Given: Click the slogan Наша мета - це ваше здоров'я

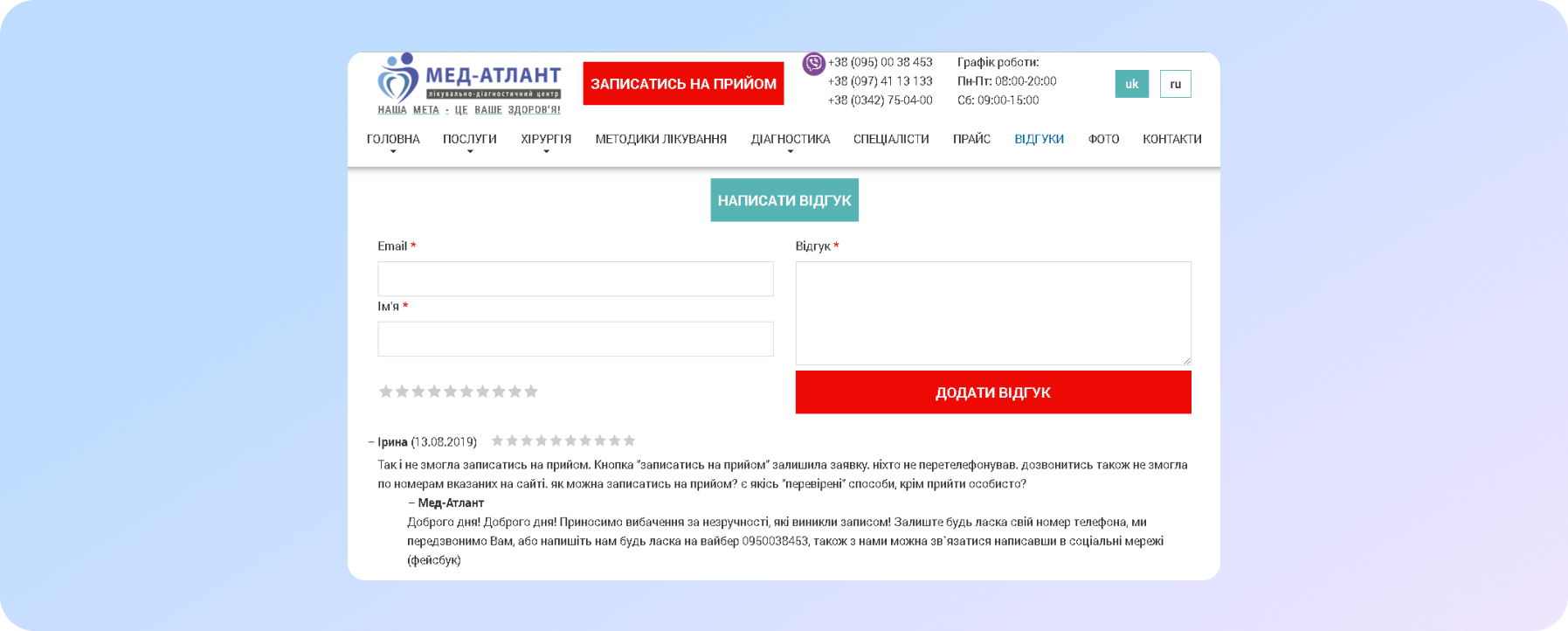Looking at the screenshot, I should (x=469, y=110).
